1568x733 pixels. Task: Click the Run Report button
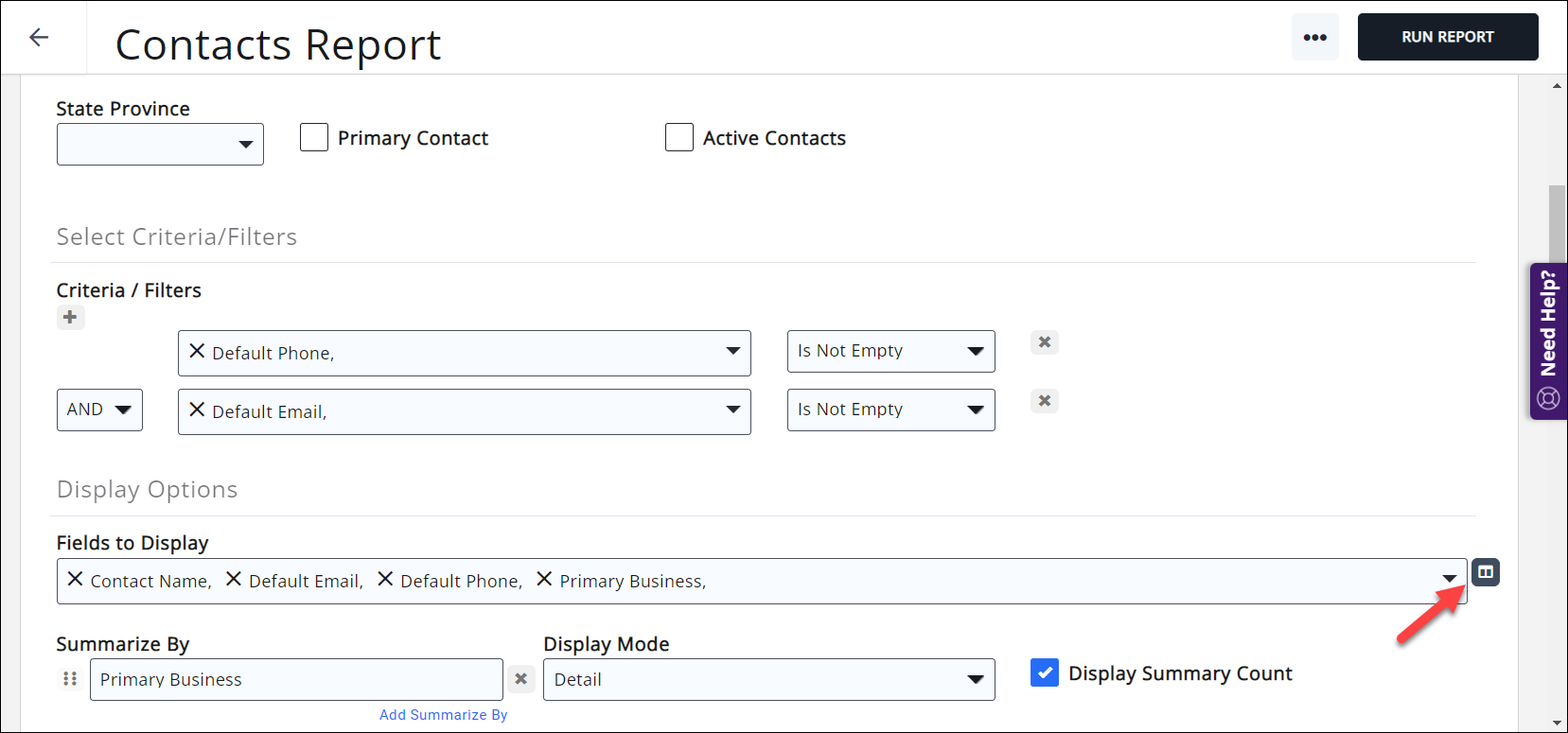click(x=1447, y=37)
